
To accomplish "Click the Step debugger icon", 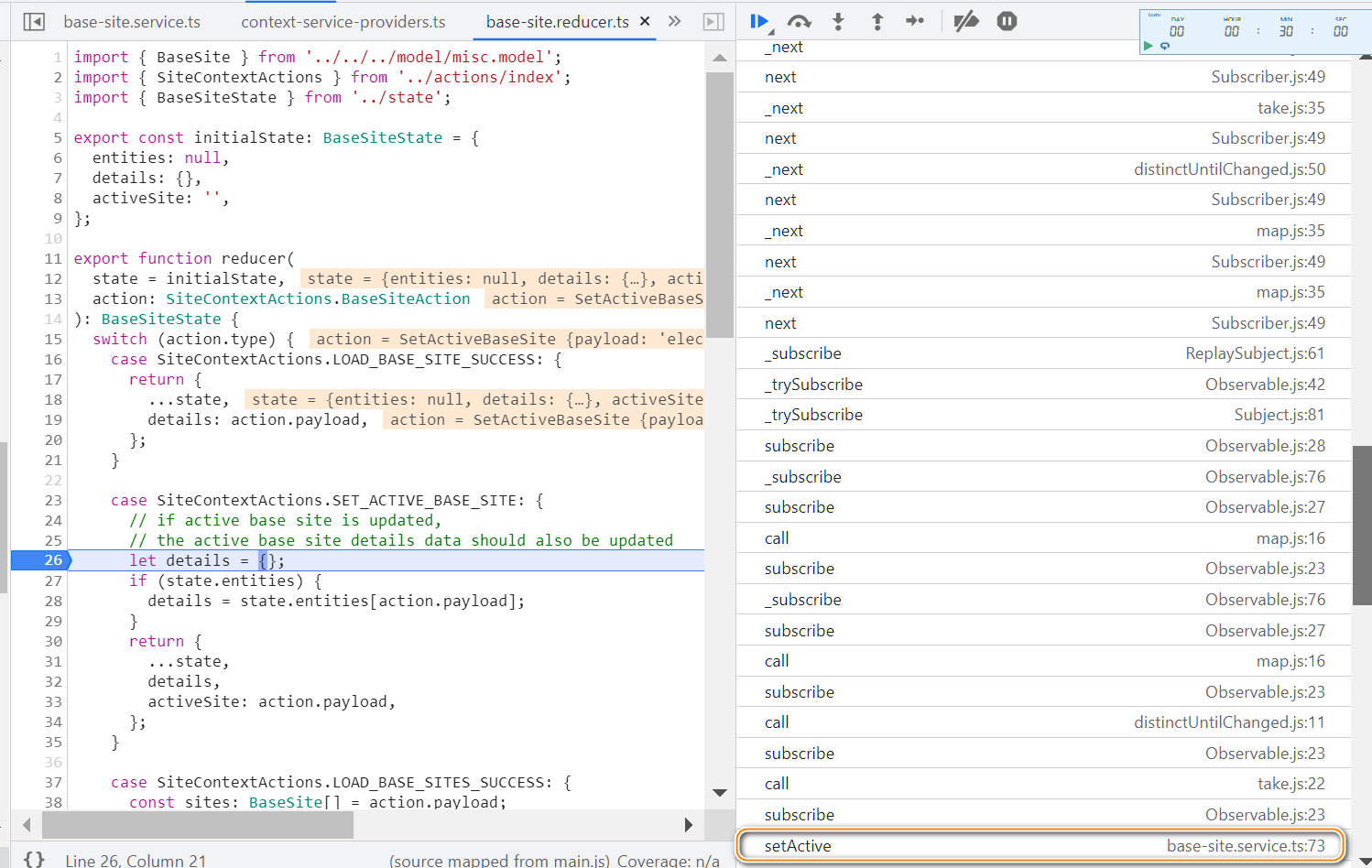I will pyautogui.click(x=915, y=21).
